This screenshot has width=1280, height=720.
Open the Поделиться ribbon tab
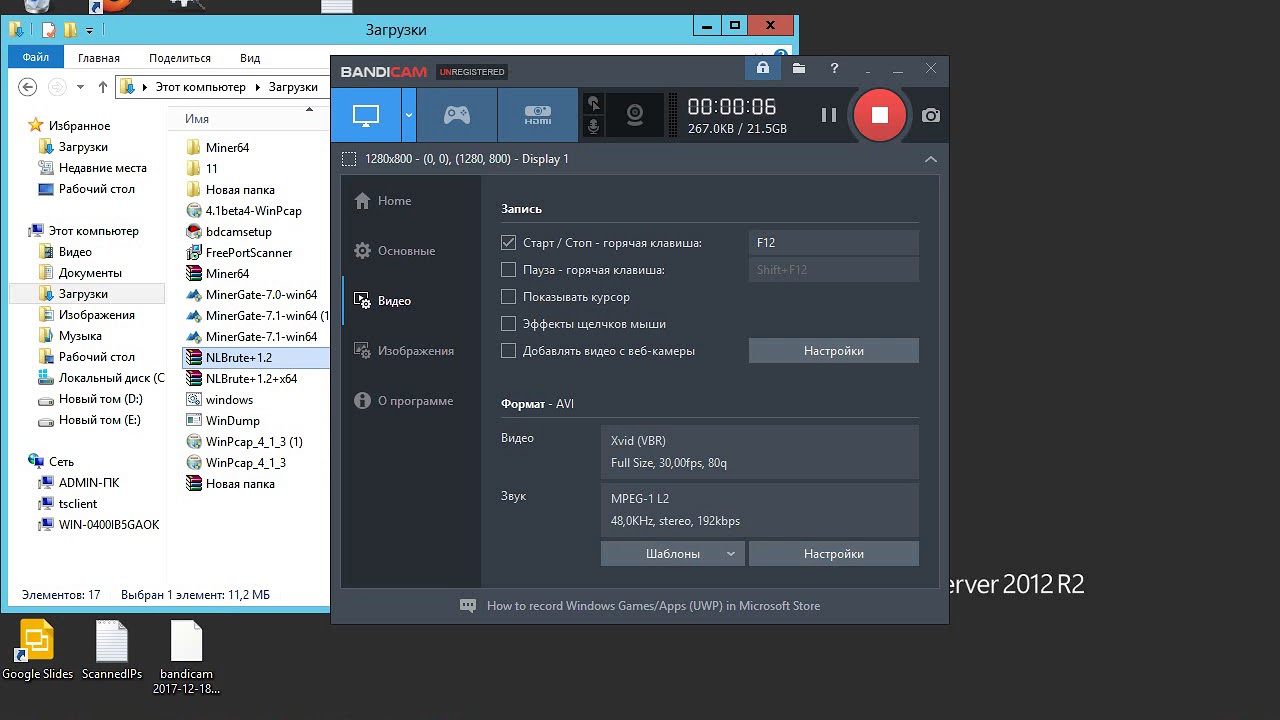(180, 58)
